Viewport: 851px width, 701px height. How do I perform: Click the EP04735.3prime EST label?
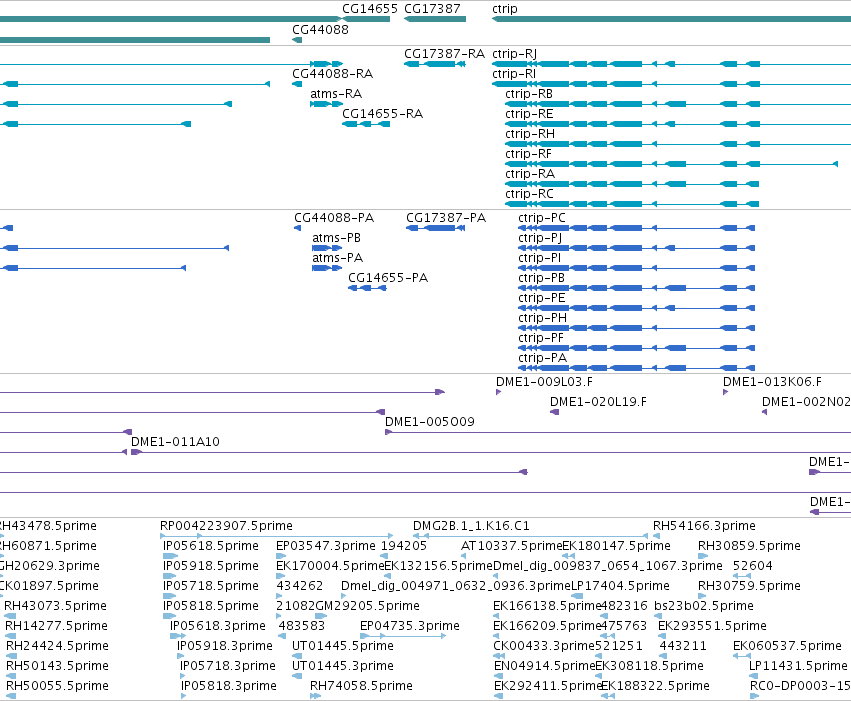(x=410, y=627)
